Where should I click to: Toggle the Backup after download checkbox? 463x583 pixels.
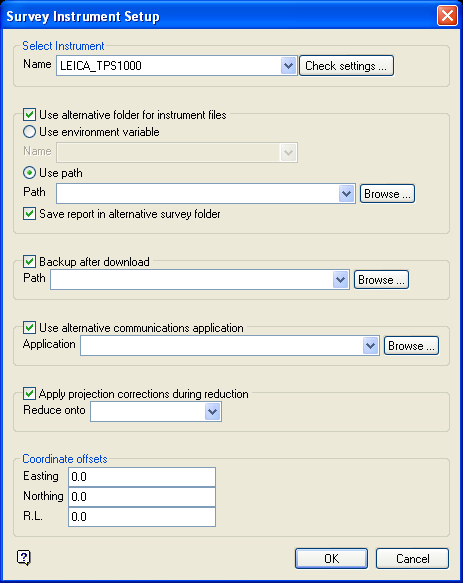[29, 261]
